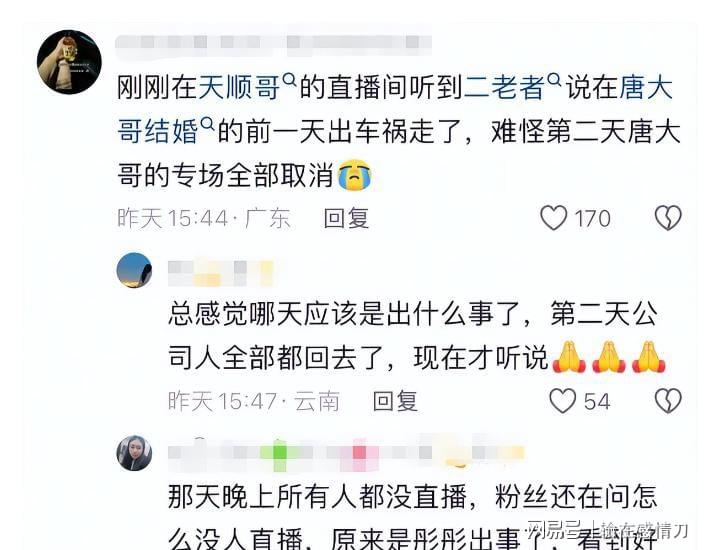Like the Yunnan reply with 54 likes
This screenshot has height=550, width=708.
point(563,401)
